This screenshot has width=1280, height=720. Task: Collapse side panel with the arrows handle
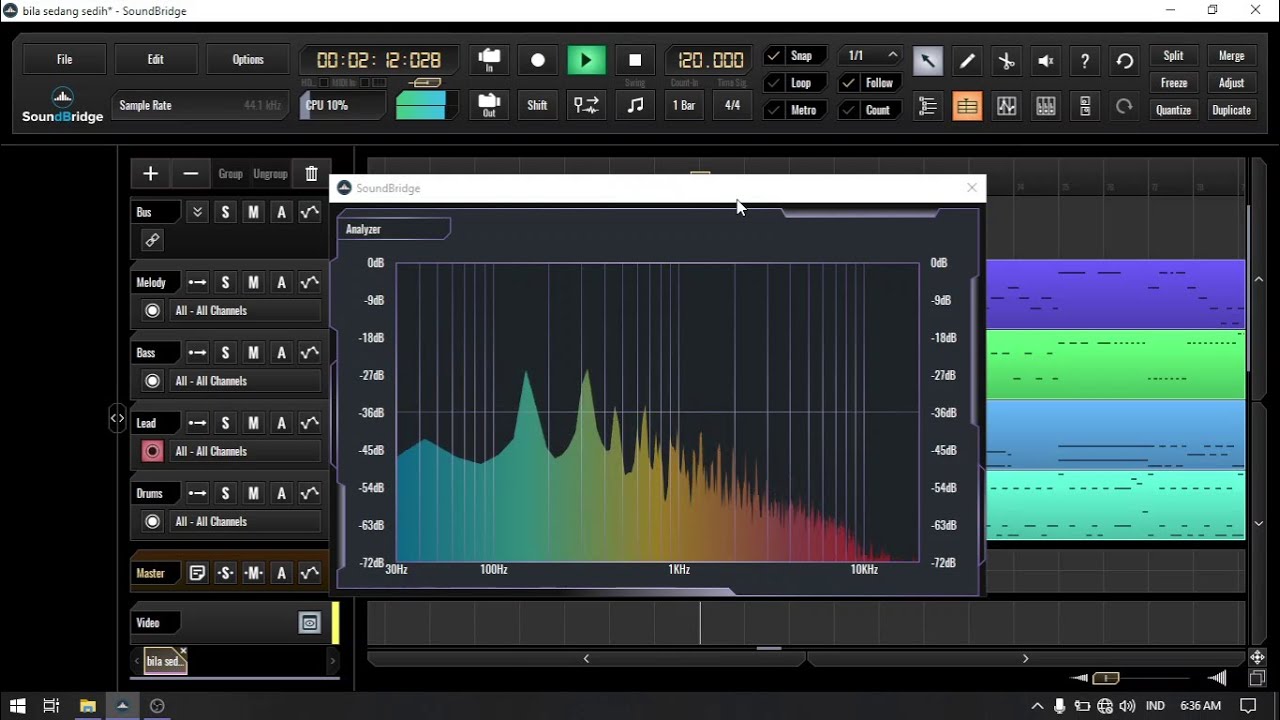tap(117, 419)
